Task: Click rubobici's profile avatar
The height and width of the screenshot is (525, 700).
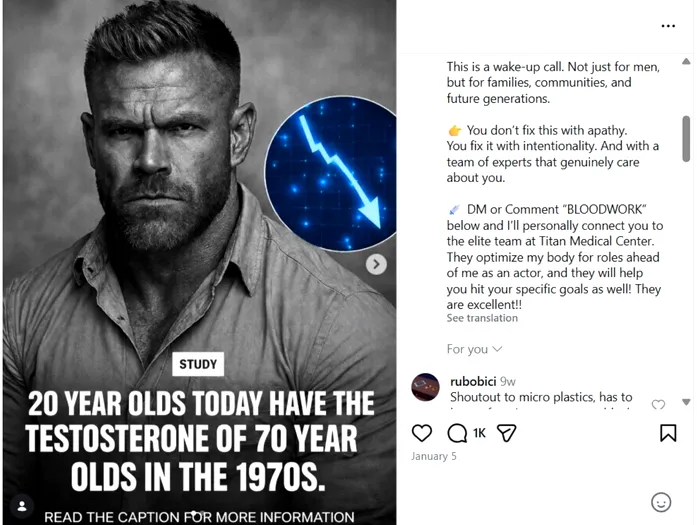Action: pos(426,387)
